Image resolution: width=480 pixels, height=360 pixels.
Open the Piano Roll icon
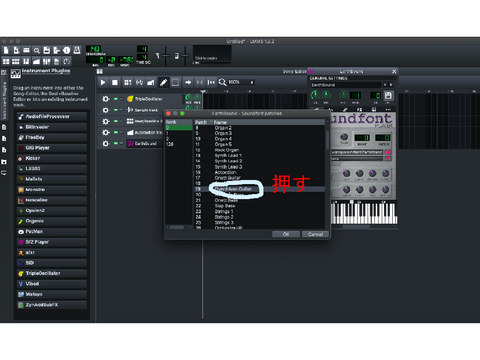coord(26,61)
